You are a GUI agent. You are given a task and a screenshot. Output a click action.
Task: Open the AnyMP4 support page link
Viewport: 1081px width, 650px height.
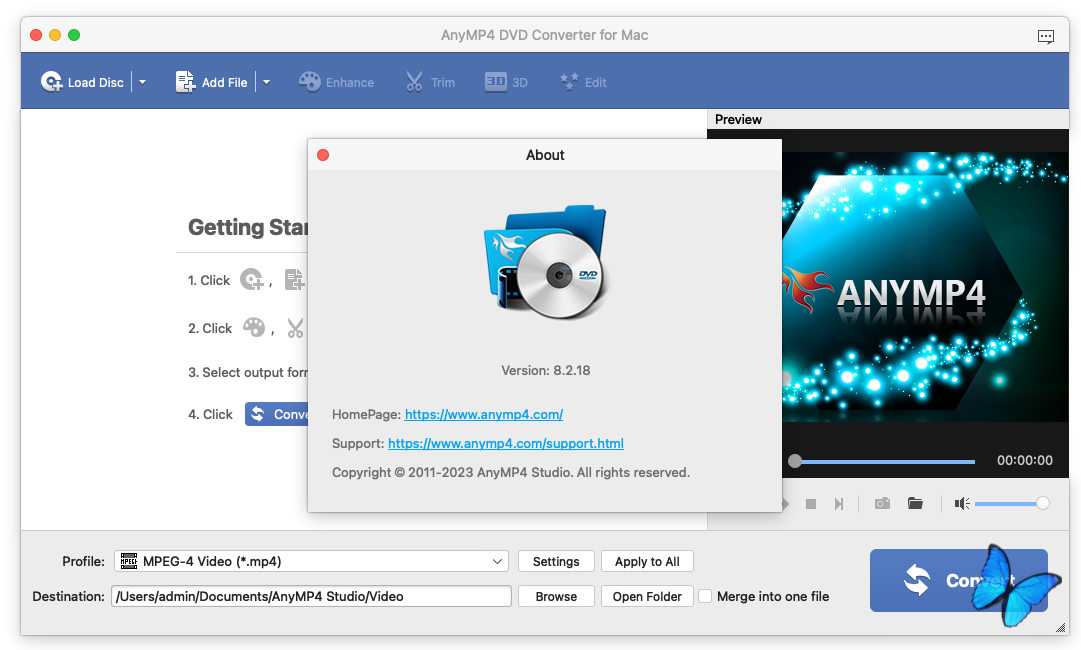point(505,443)
